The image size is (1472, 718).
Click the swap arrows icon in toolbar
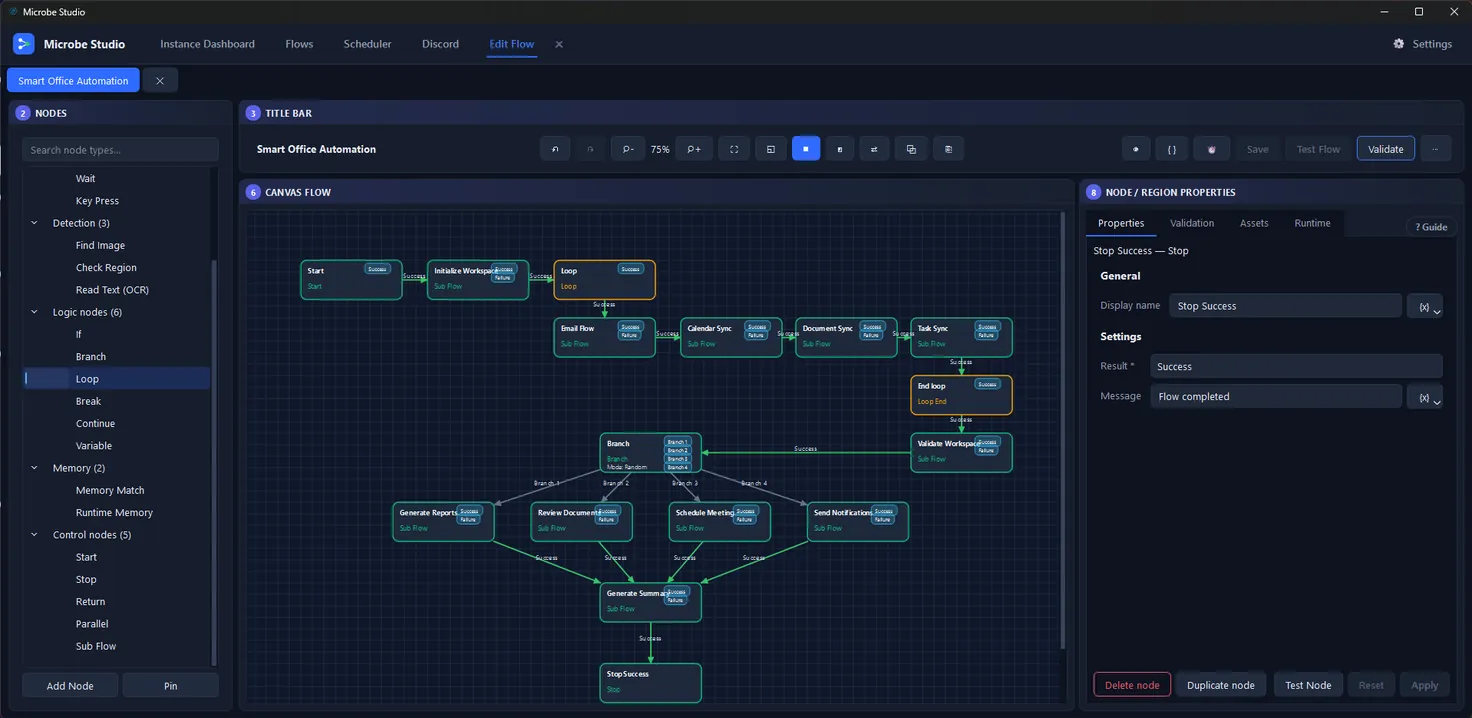tap(874, 149)
